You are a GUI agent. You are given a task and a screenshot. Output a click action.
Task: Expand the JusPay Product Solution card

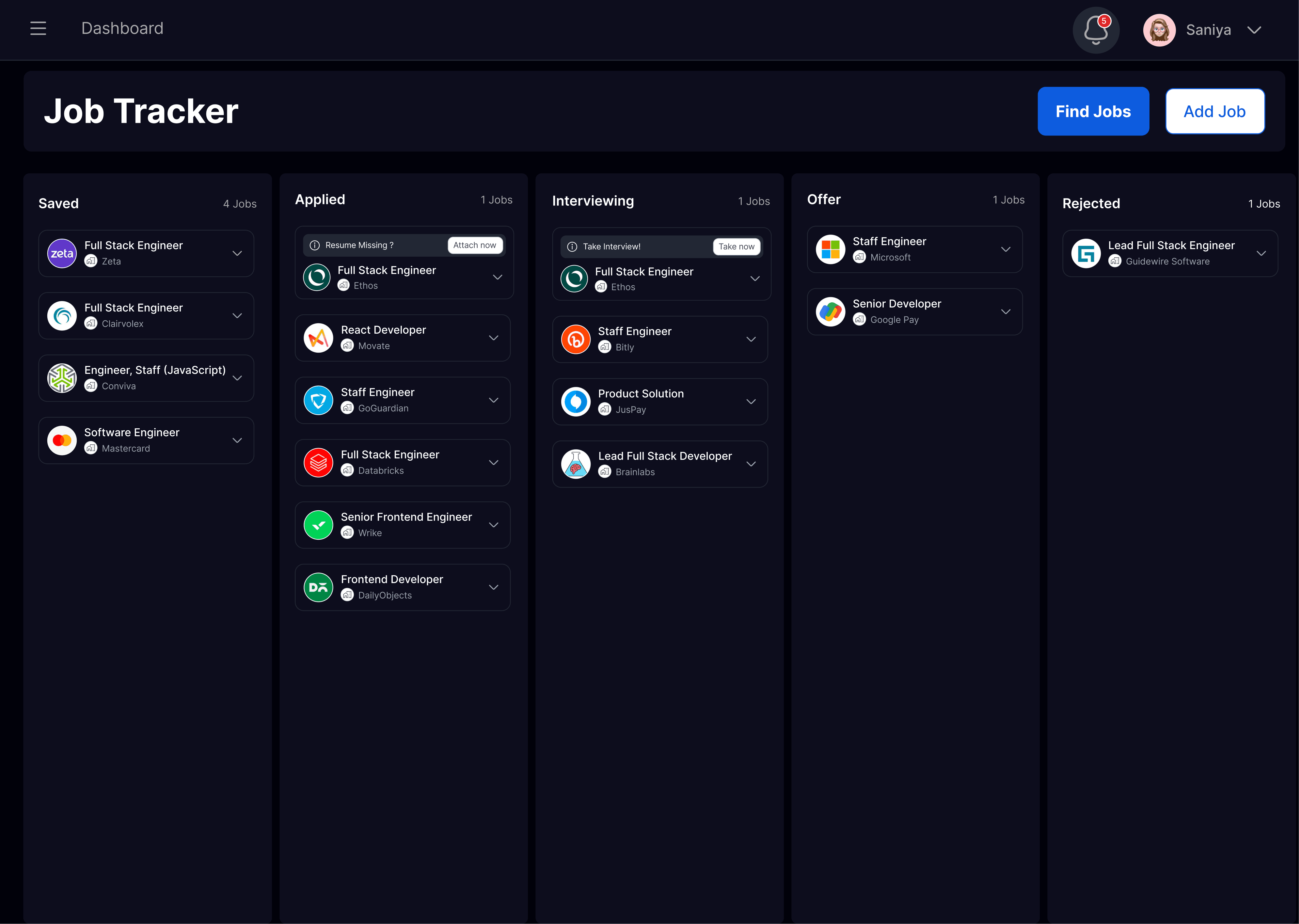(751, 402)
